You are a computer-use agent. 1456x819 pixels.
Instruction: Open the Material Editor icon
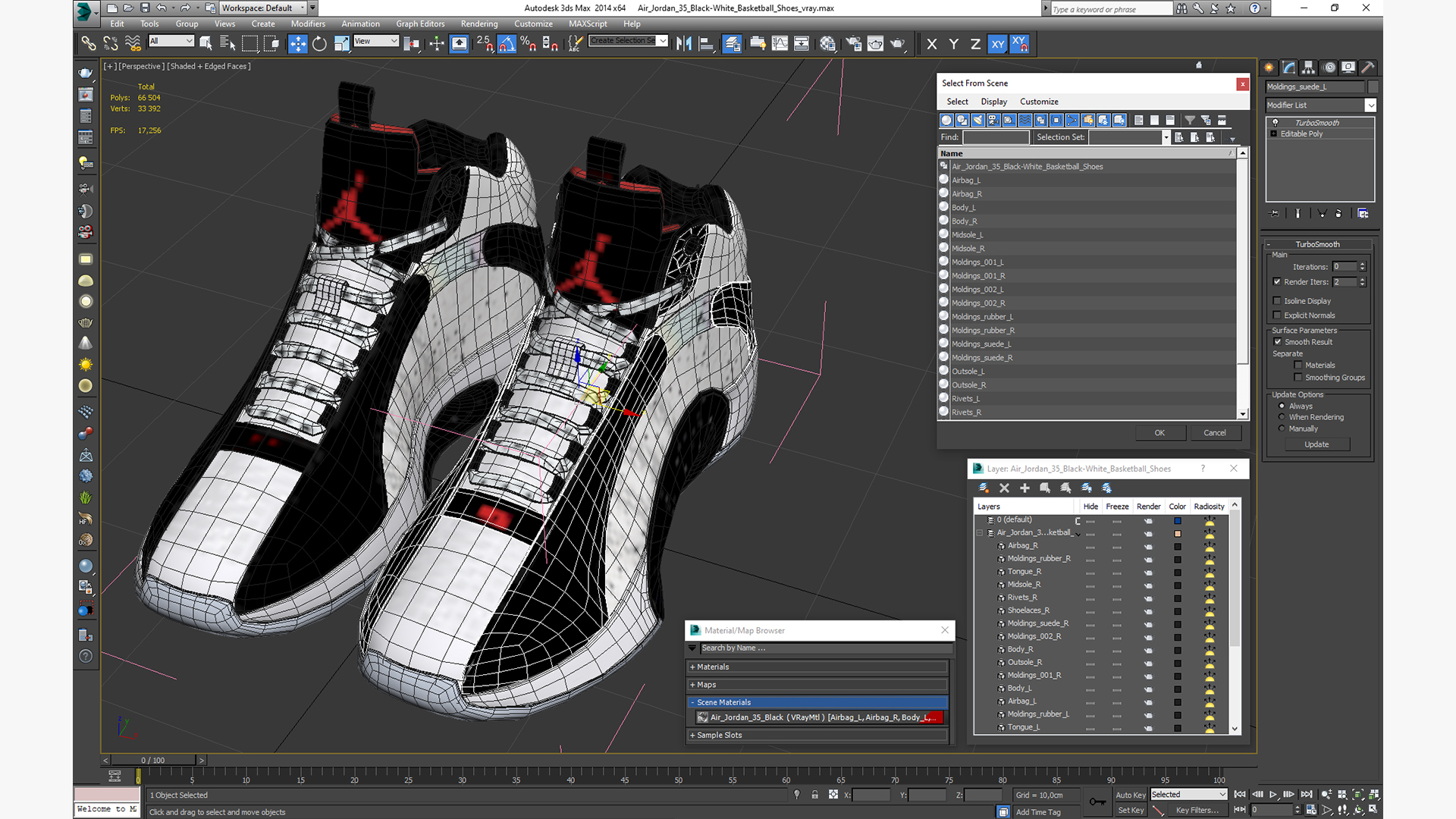pyautogui.click(x=827, y=44)
